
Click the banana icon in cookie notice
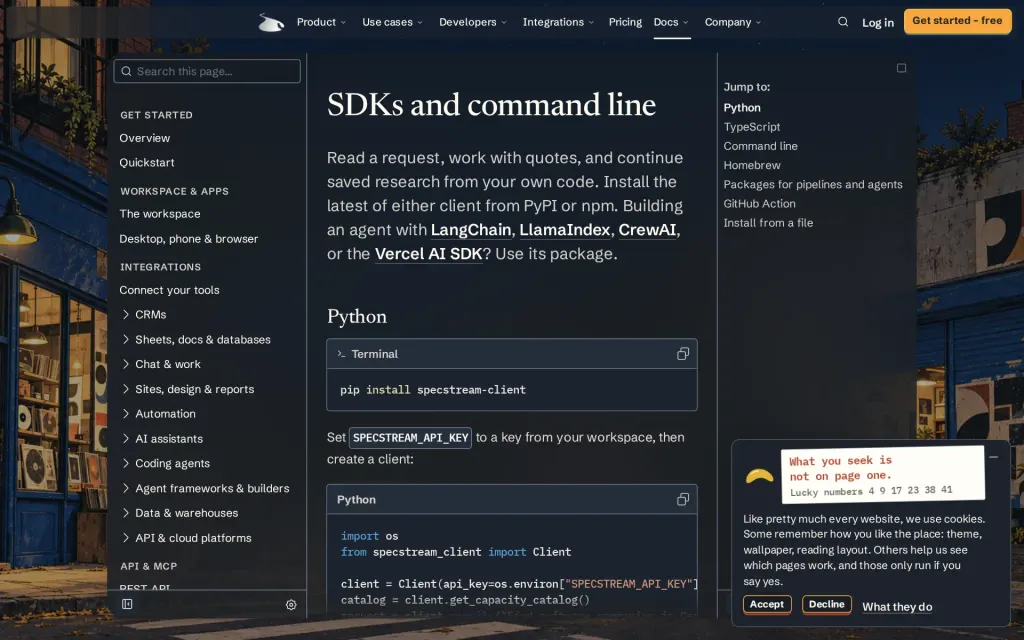760,476
